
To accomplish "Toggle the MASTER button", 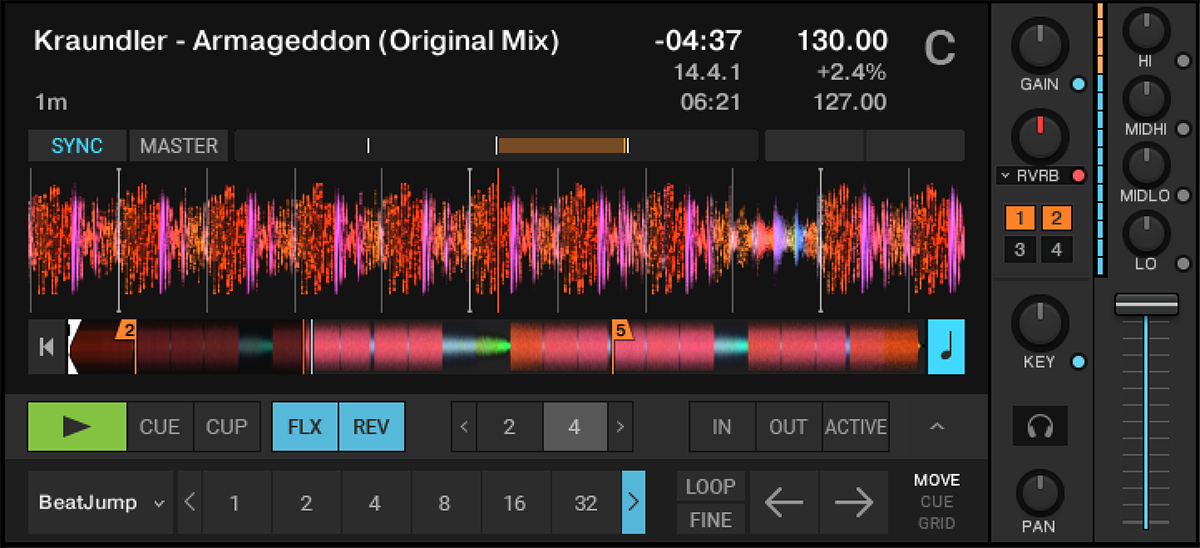I will [179, 146].
